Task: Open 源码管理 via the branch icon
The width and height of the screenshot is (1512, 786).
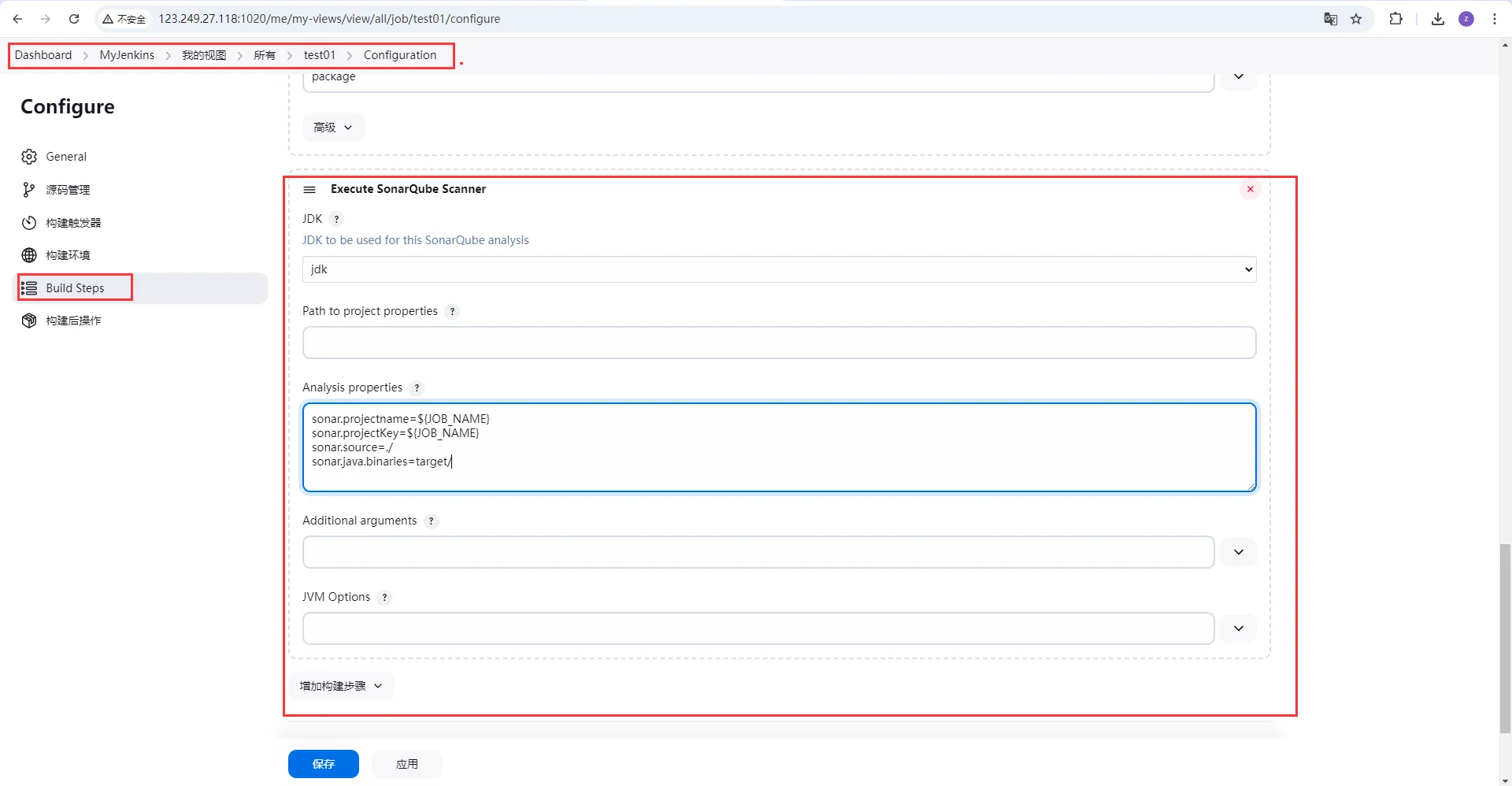Action: pyautogui.click(x=29, y=190)
